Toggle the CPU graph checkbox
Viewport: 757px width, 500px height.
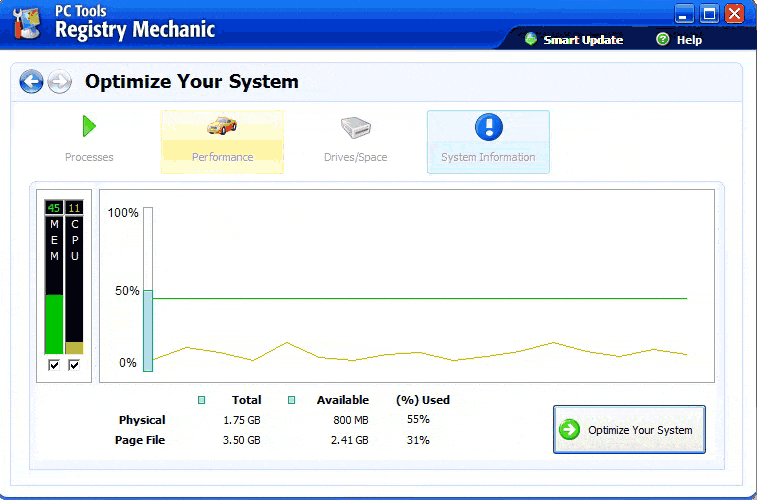(x=74, y=365)
